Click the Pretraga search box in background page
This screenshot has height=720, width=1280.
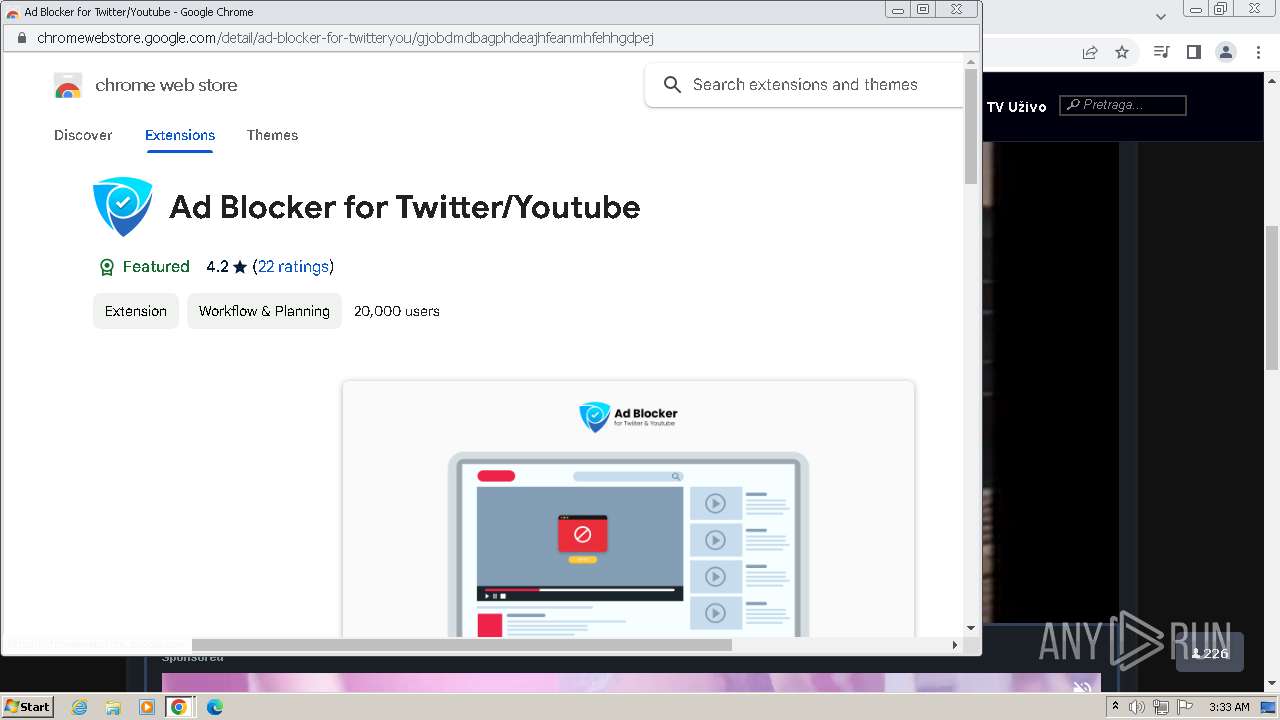click(1123, 105)
